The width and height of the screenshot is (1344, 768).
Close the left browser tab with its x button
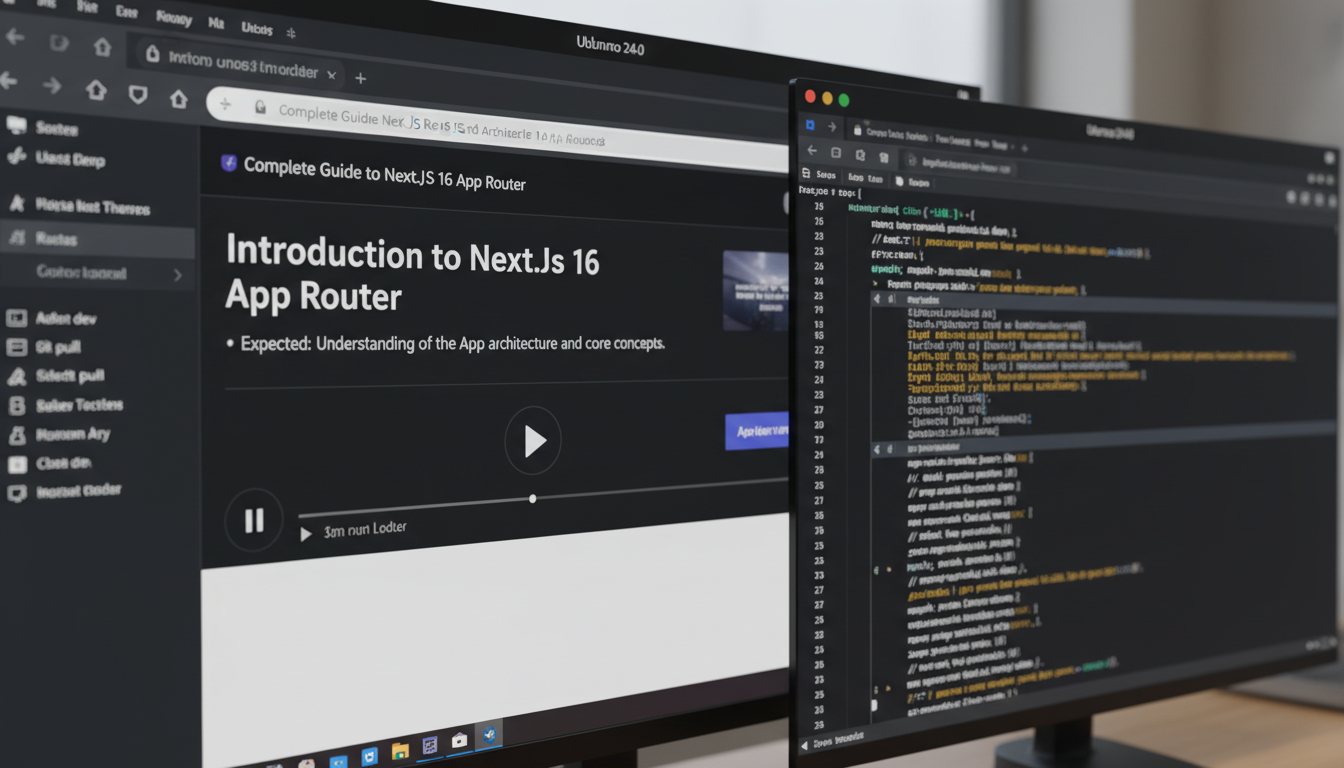pyautogui.click(x=333, y=75)
